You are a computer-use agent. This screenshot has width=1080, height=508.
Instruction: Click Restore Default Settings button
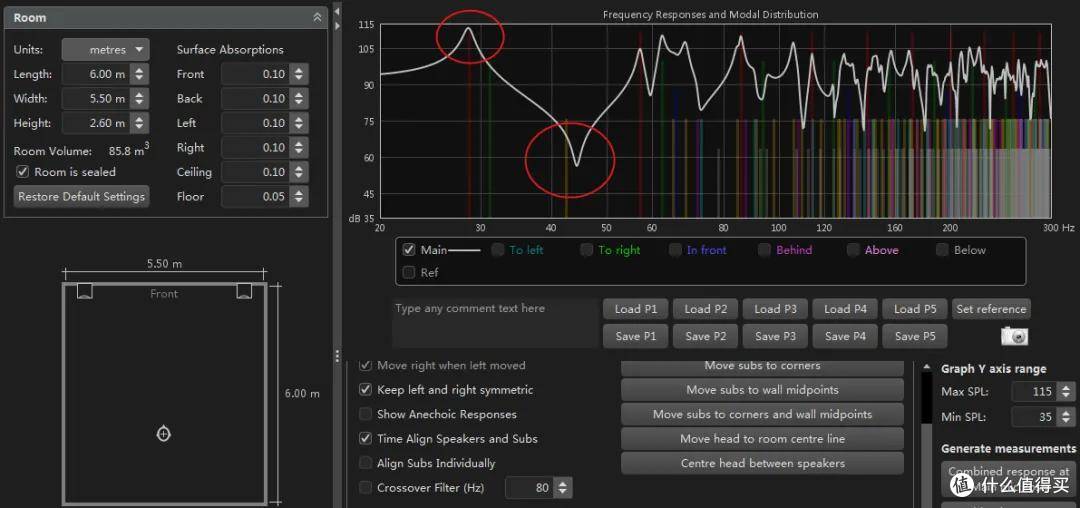81,196
